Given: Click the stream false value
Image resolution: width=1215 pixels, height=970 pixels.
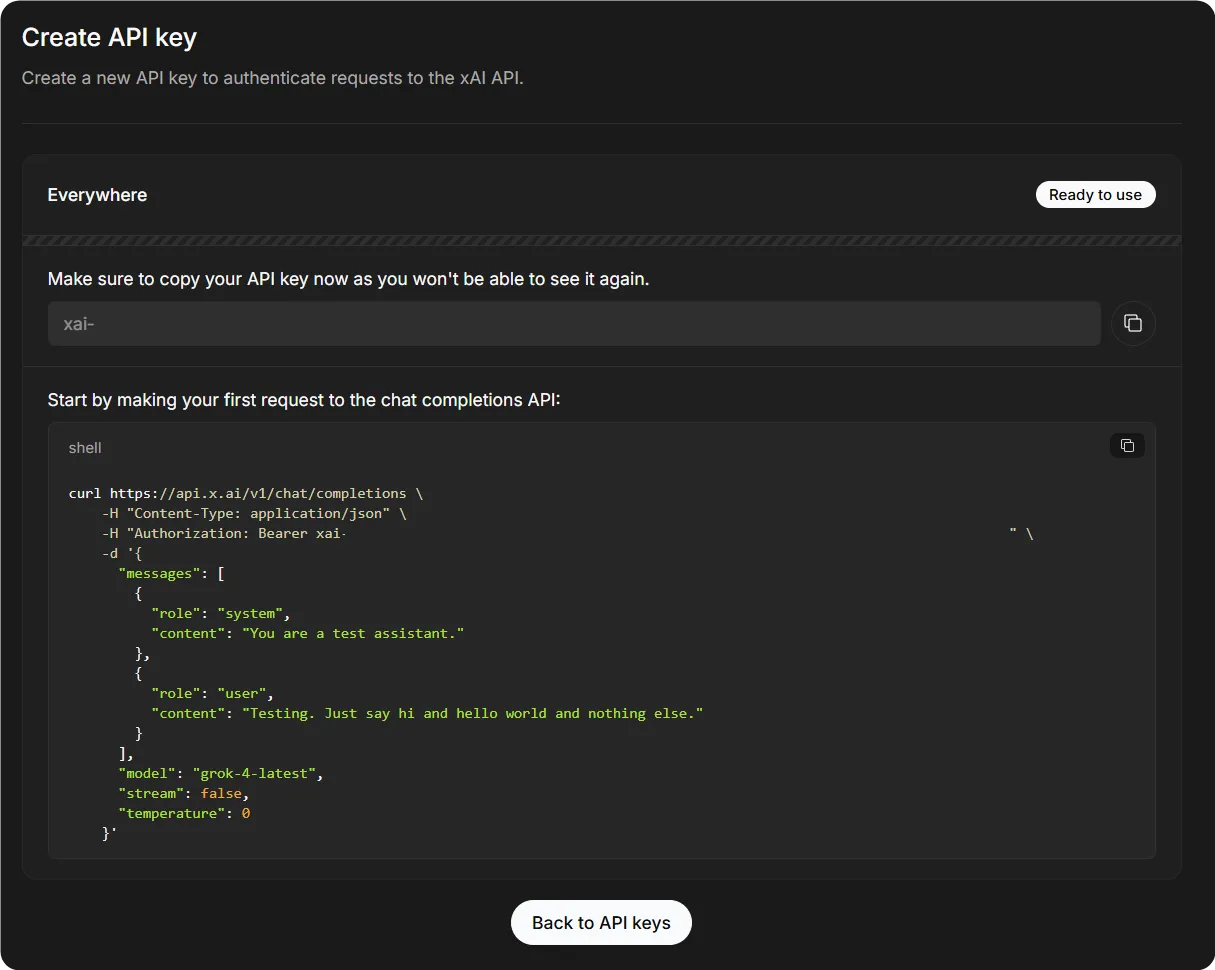Looking at the screenshot, I should (x=221, y=793).
